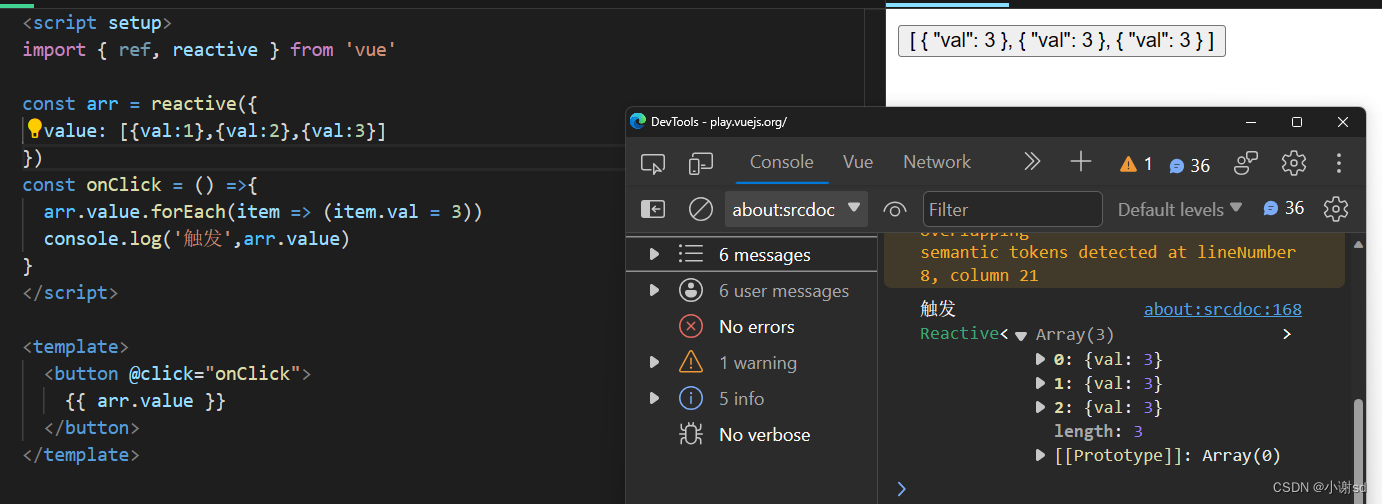Select the inspect element picker icon
Image resolution: width=1382 pixels, height=504 pixels.
pyautogui.click(x=653, y=164)
